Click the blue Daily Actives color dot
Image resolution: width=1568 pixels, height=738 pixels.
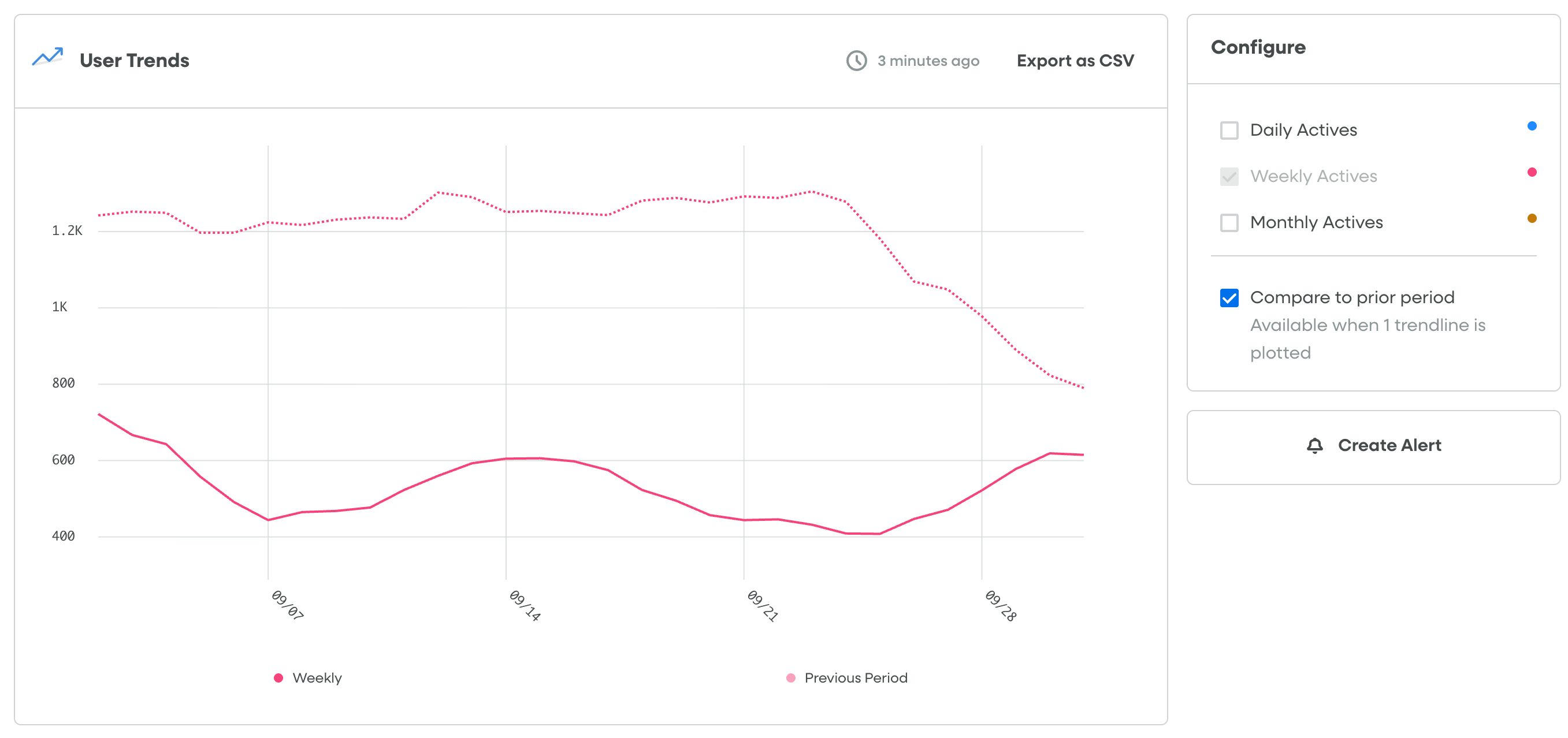pyautogui.click(x=1532, y=126)
